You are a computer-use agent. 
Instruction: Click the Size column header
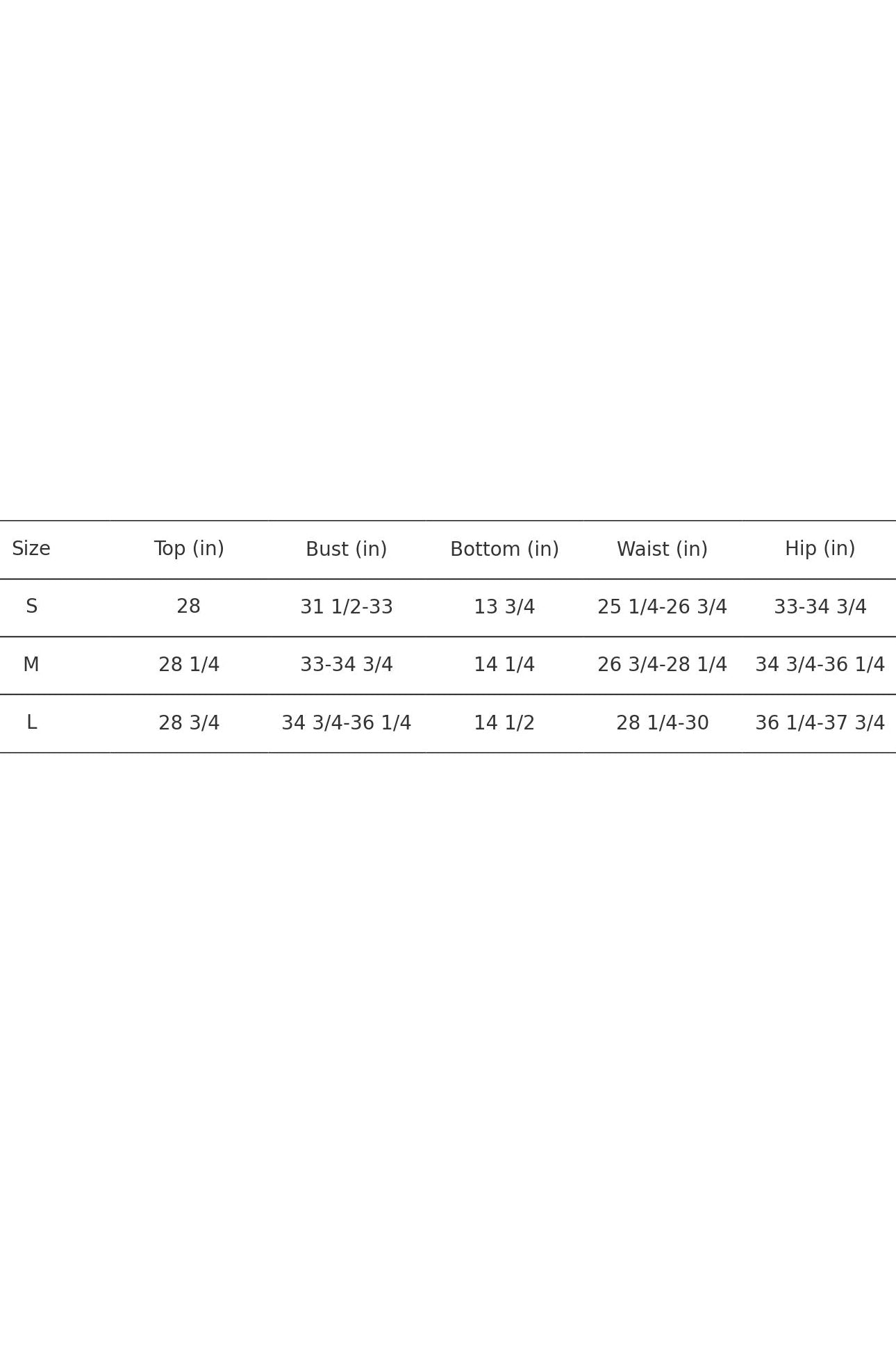point(31,549)
